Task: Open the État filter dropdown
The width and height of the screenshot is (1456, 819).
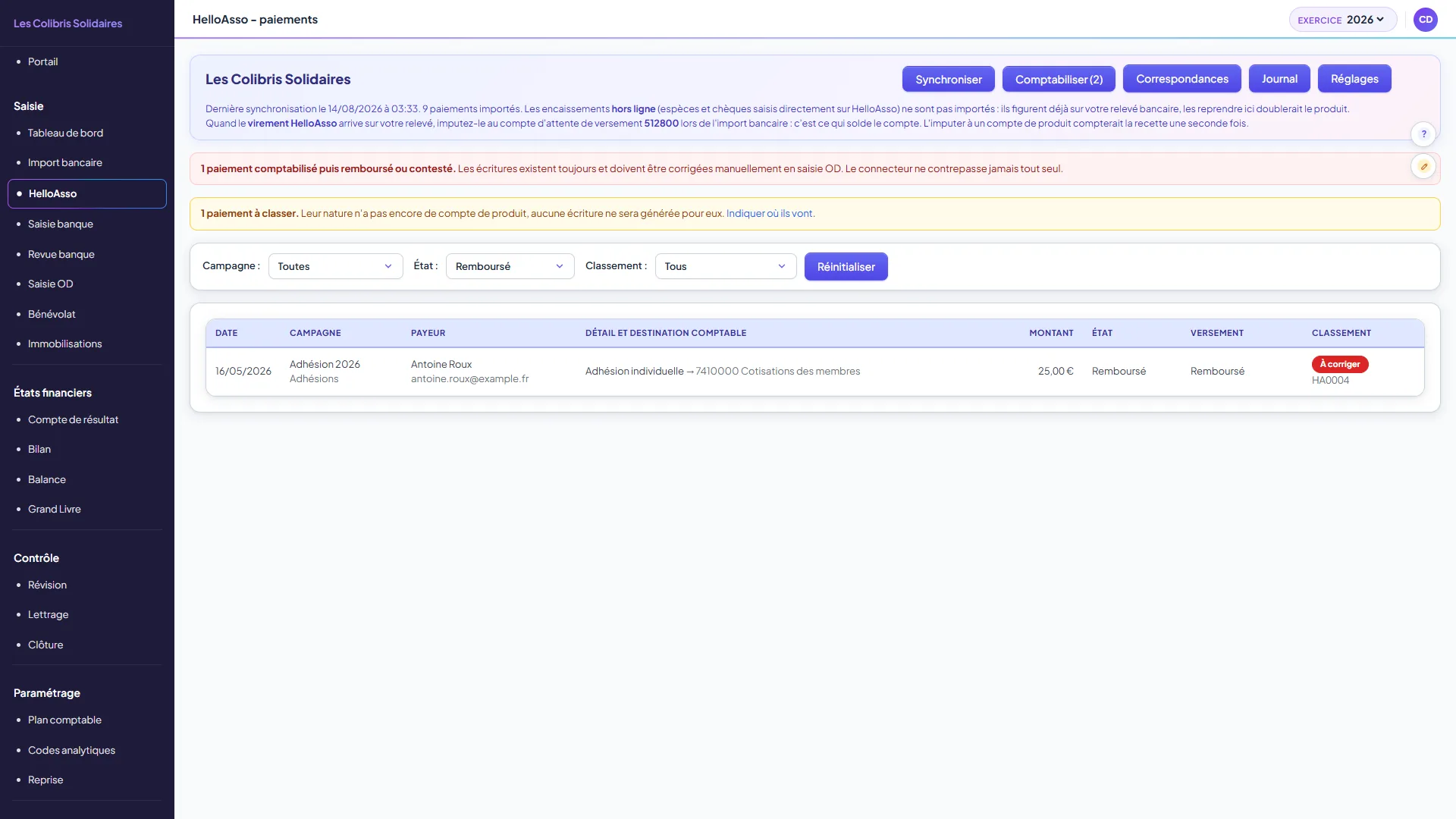Action: (510, 266)
